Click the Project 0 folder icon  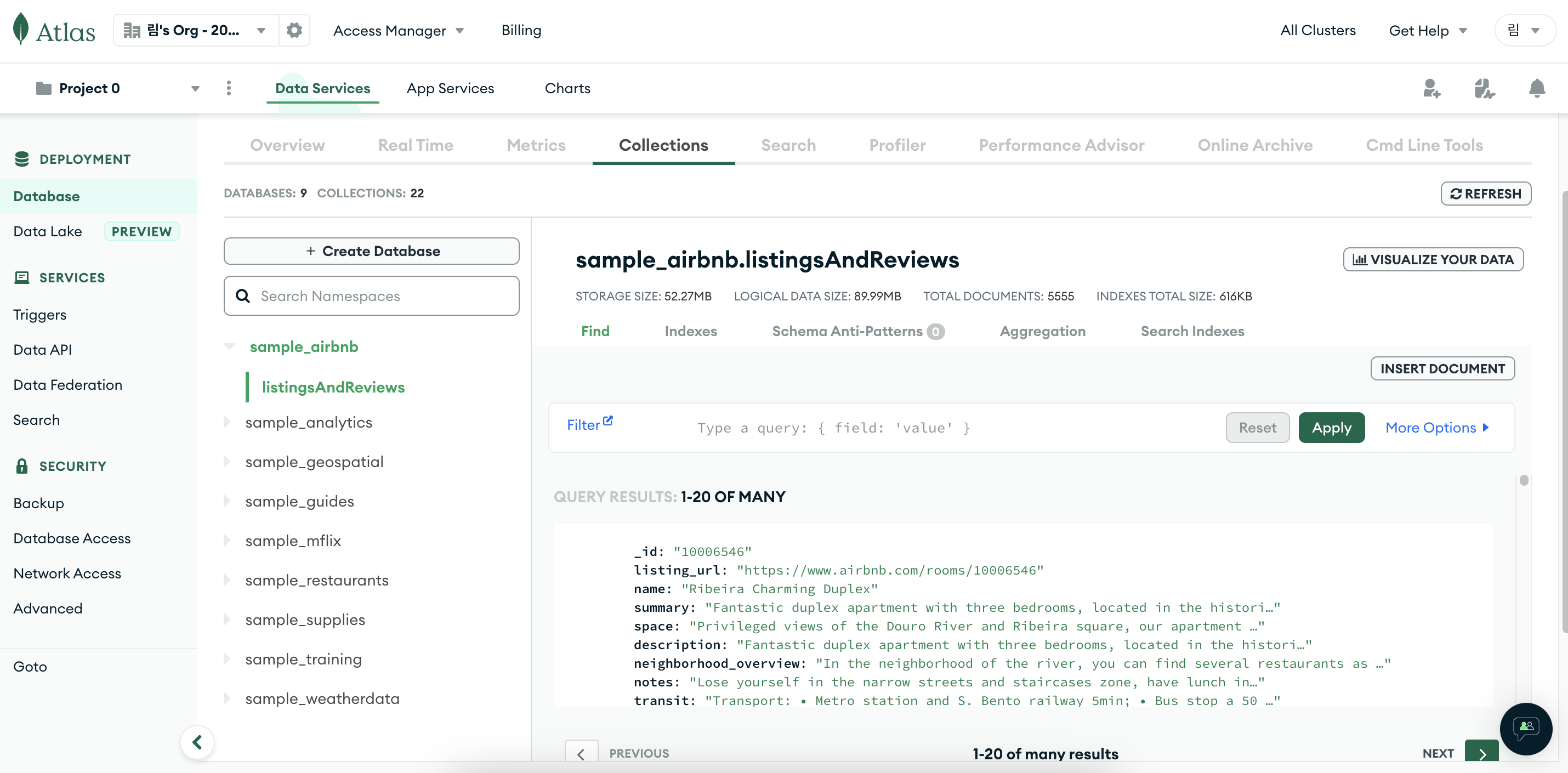point(43,88)
